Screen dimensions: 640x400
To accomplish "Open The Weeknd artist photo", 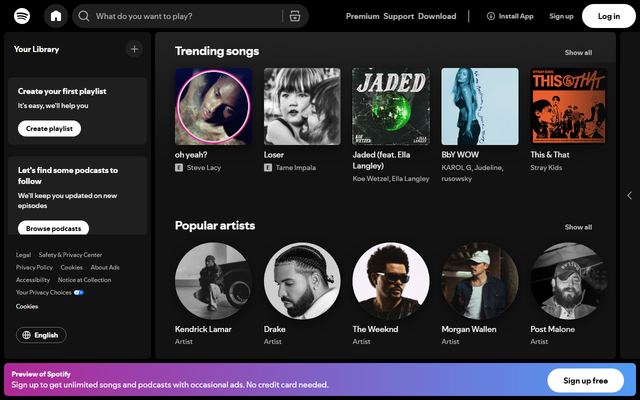I will (391, 281).
